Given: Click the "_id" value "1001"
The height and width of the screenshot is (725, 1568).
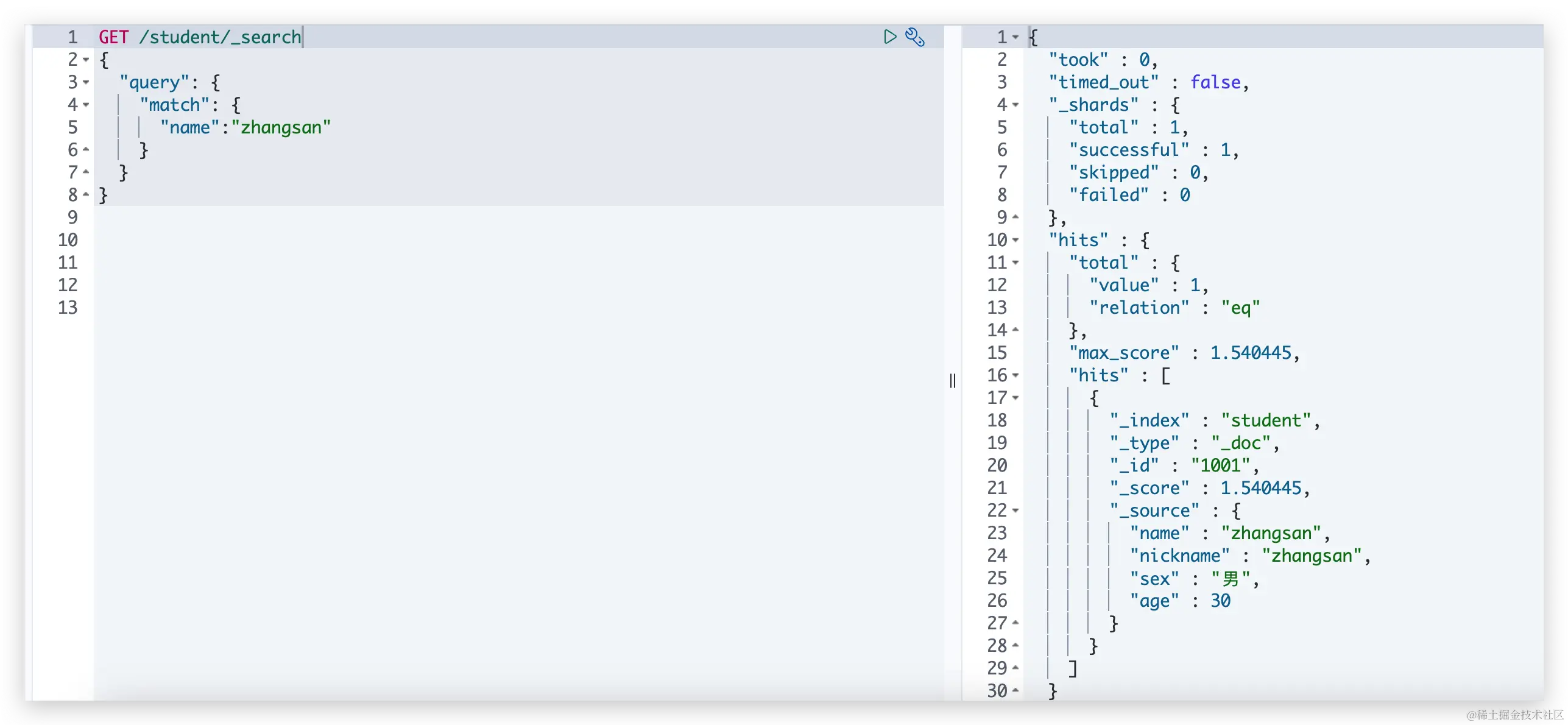Looking at the screenshot, I should [x=1220, y=465].
